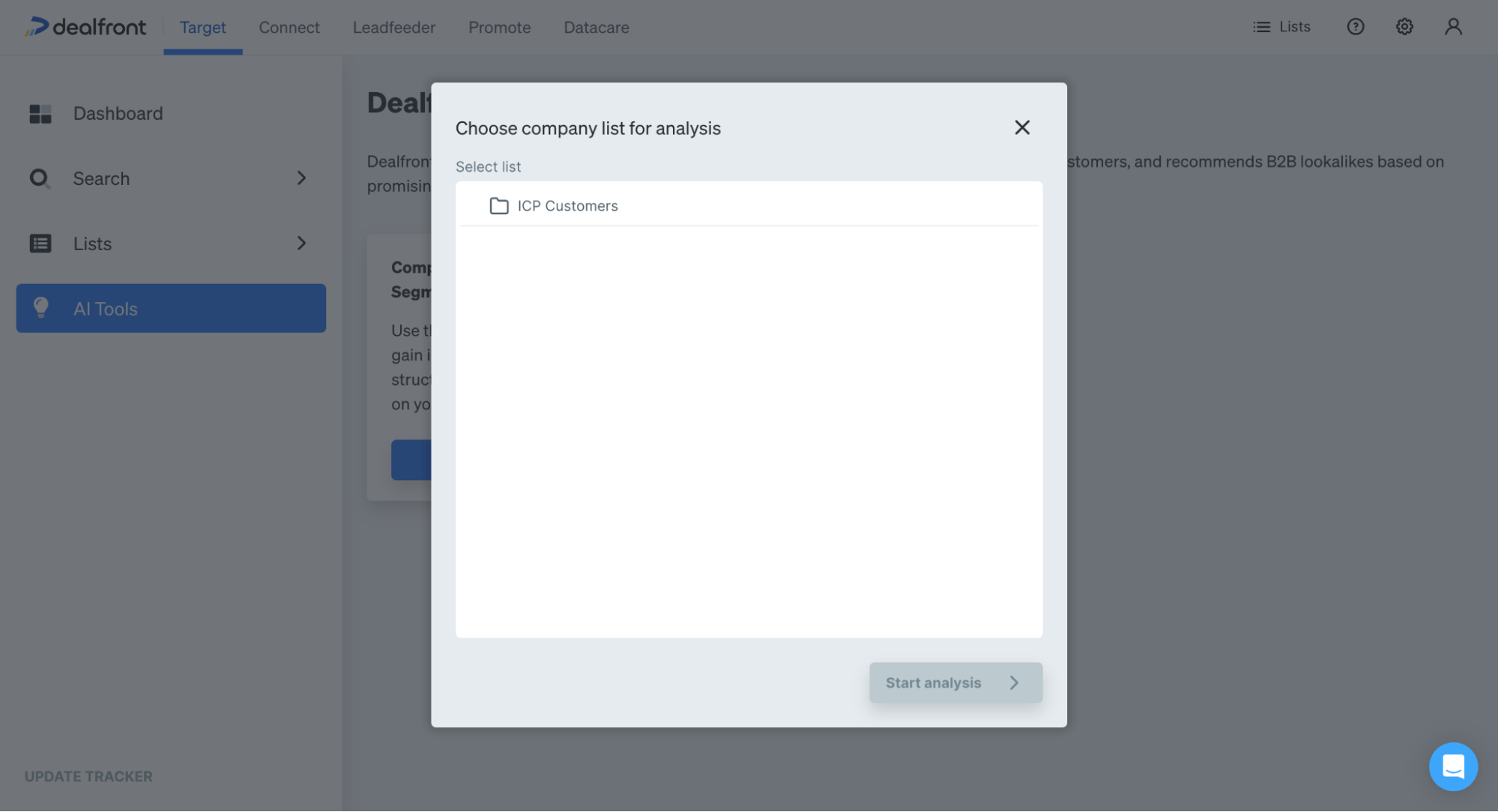1498x812 pixels.
Task: Select the ICP Customers list
Action: pyautogui.click(x=567, y=206)
